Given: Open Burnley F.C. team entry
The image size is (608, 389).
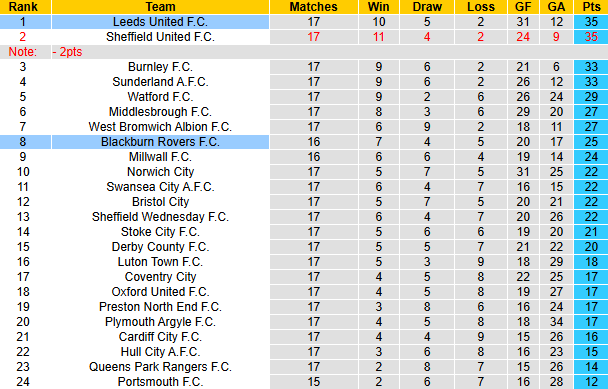Looking at the screenshot, I should 160,67.
